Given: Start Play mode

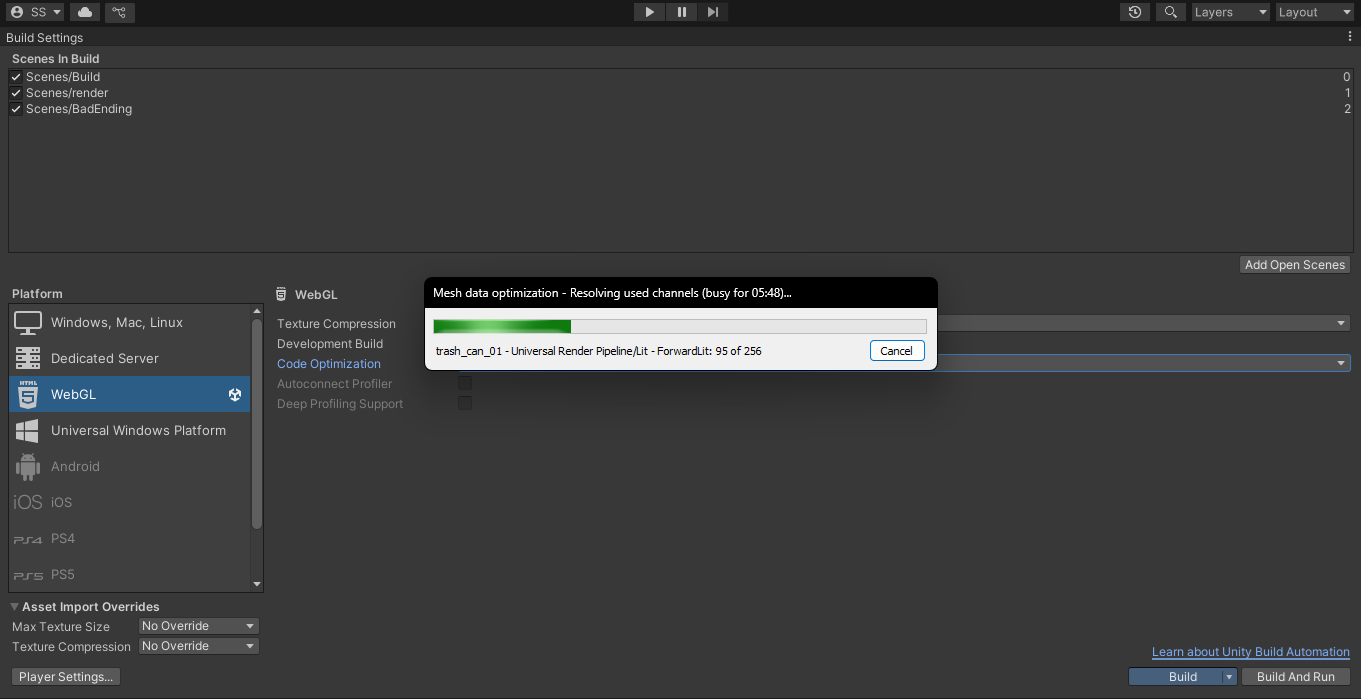Looking at the screenshot, I should coord(649,12).
